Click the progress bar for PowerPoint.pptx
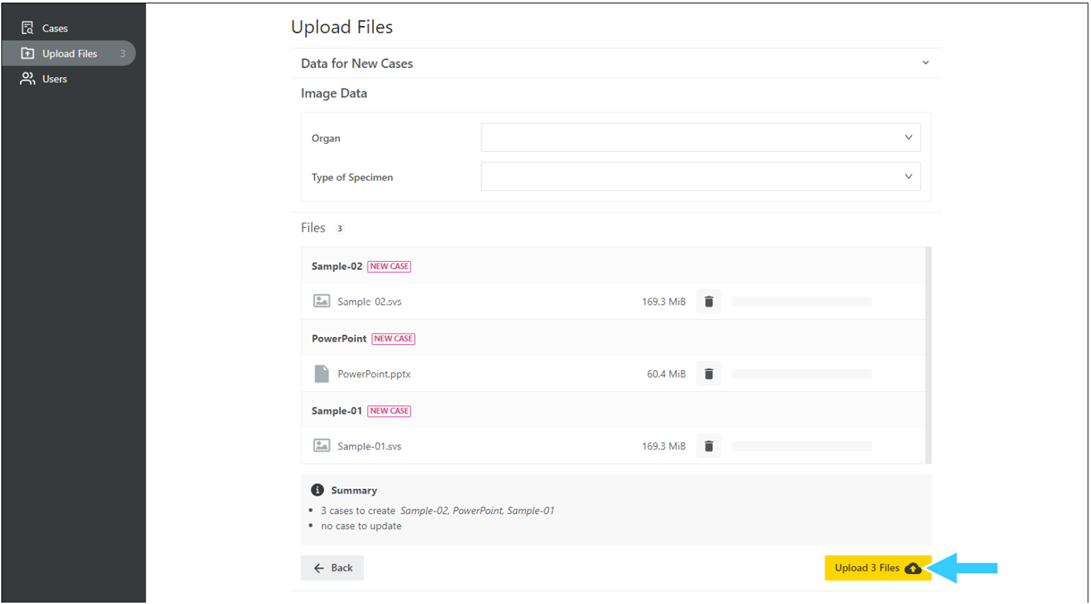The width and height of the screenshot is (1091, 604). pyautogui.click(x=802, y=374)
